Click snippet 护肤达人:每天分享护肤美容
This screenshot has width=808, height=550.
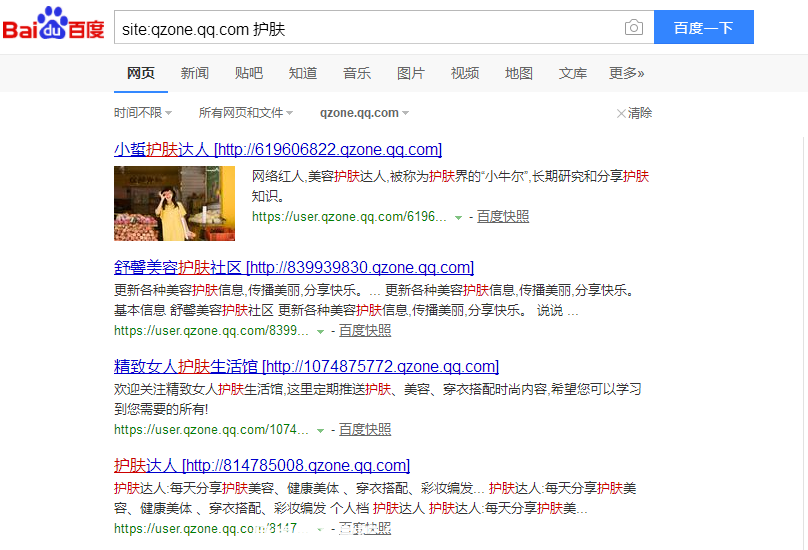click(375, 498)
